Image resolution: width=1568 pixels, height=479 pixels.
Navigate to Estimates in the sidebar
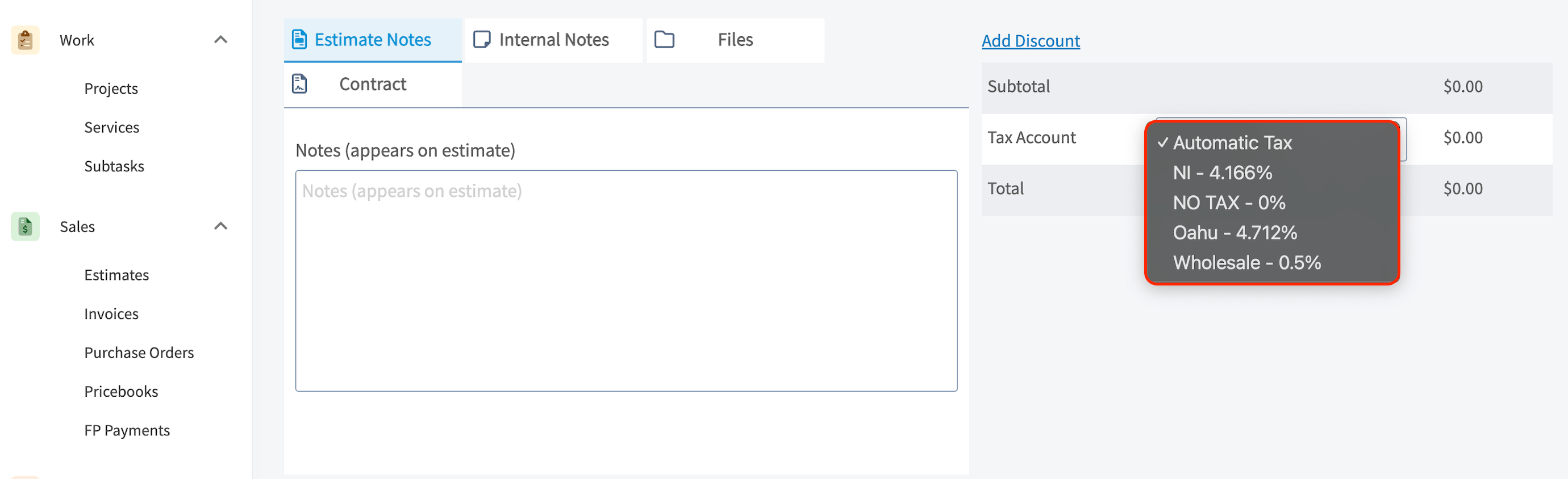click(x=116, y=275)
